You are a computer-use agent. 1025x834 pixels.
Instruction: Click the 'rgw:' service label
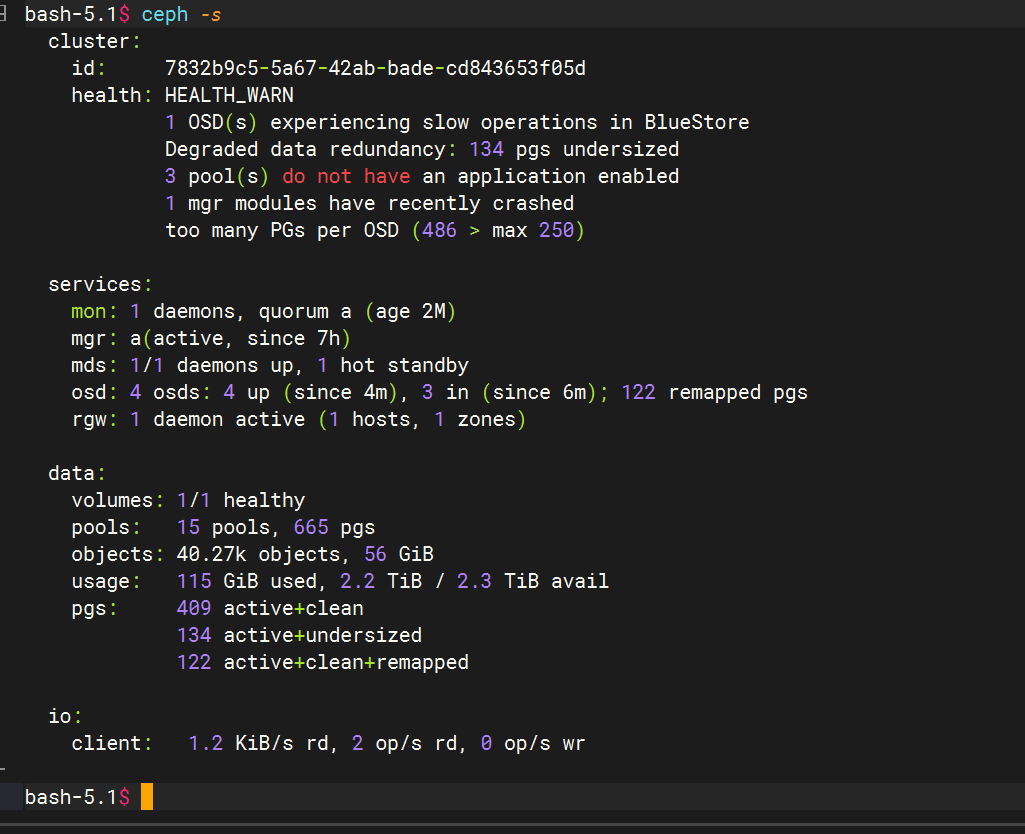(x=94, y=420)
